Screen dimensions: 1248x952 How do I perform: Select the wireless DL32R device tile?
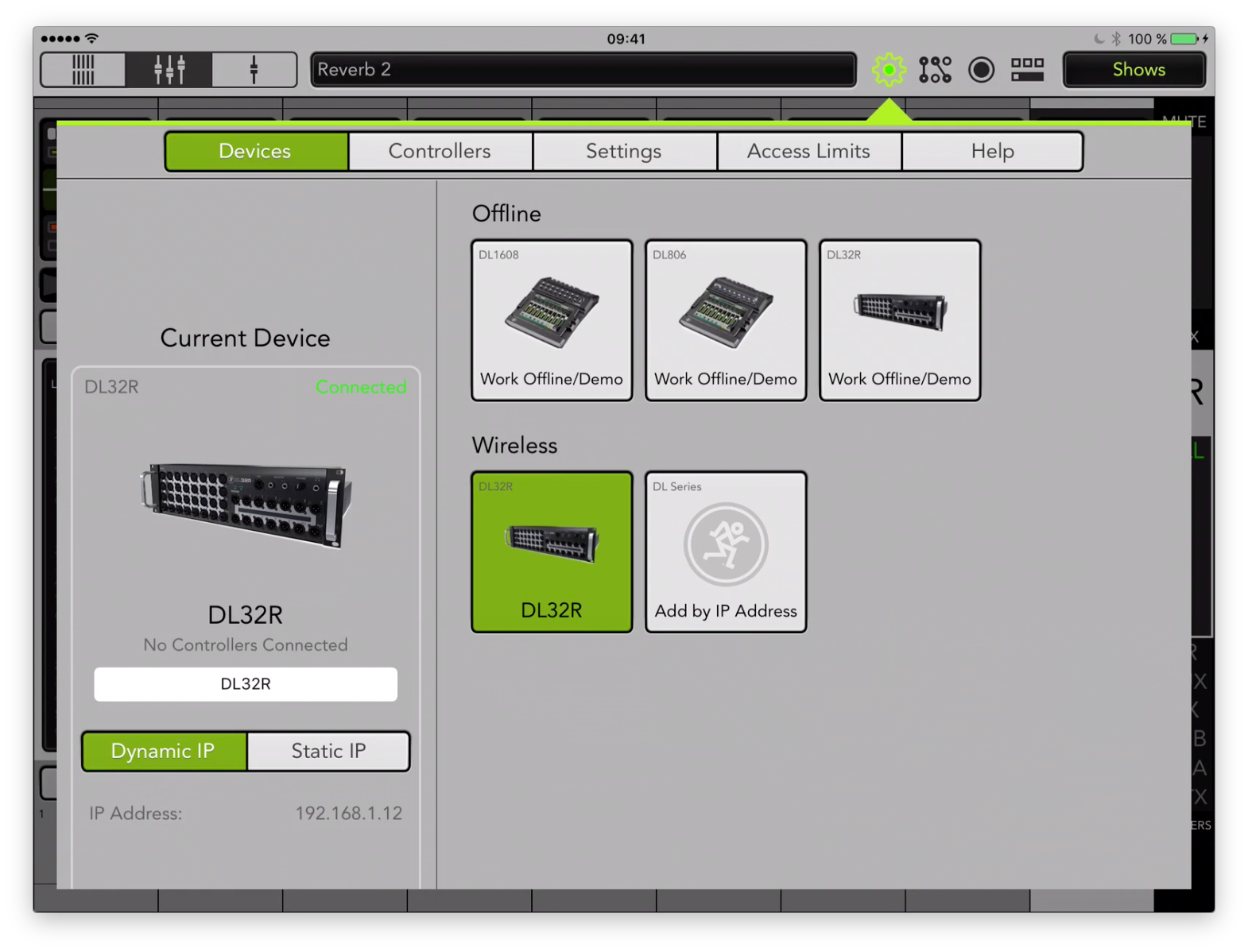552,552
